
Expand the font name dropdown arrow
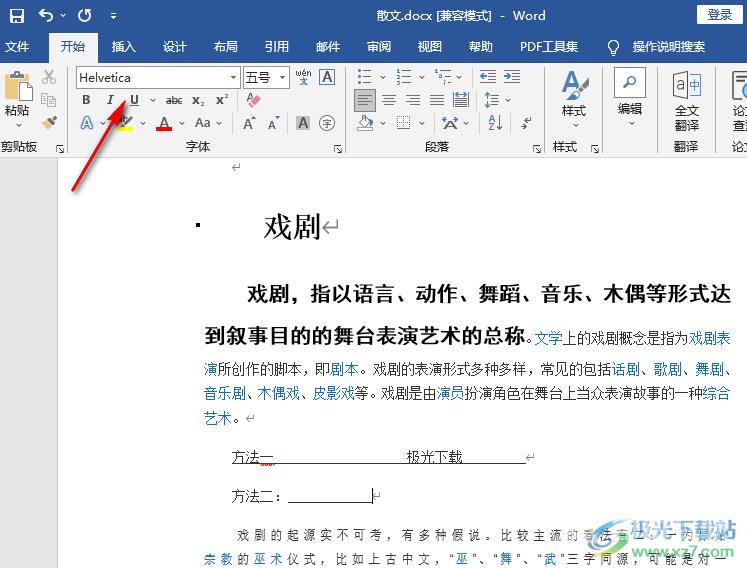[x=233, y=77]
